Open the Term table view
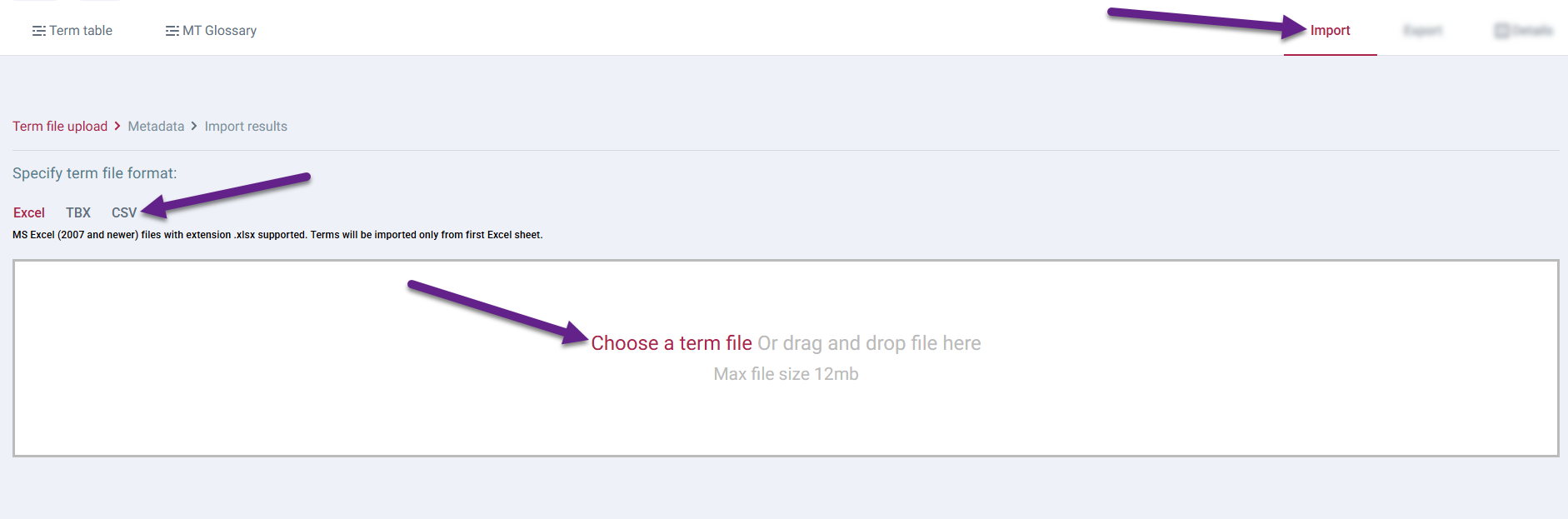 [80, 30]
